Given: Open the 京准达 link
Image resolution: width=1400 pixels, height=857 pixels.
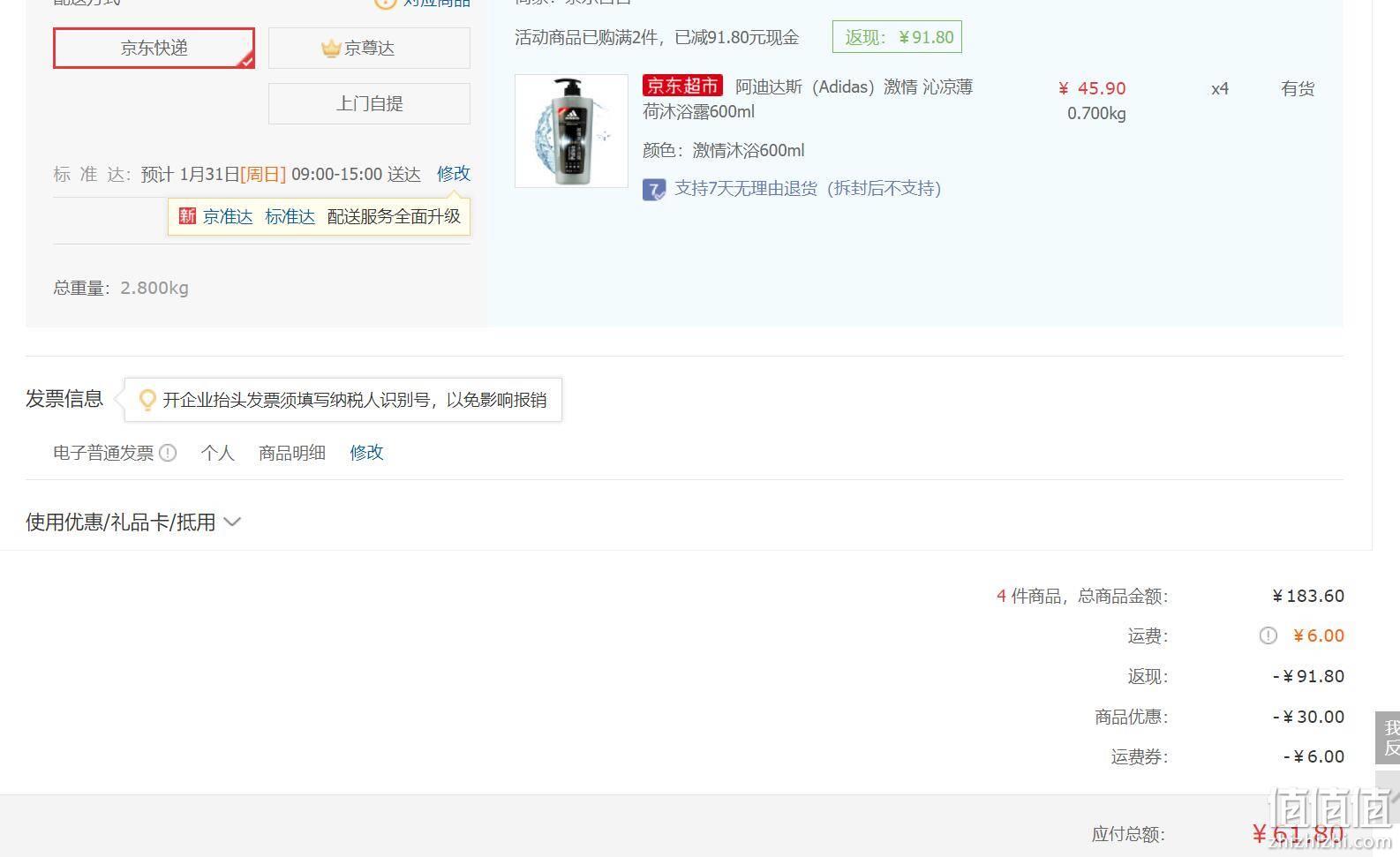Looking at the screenshot, I should pyautogui.click(x=228, y=216).
